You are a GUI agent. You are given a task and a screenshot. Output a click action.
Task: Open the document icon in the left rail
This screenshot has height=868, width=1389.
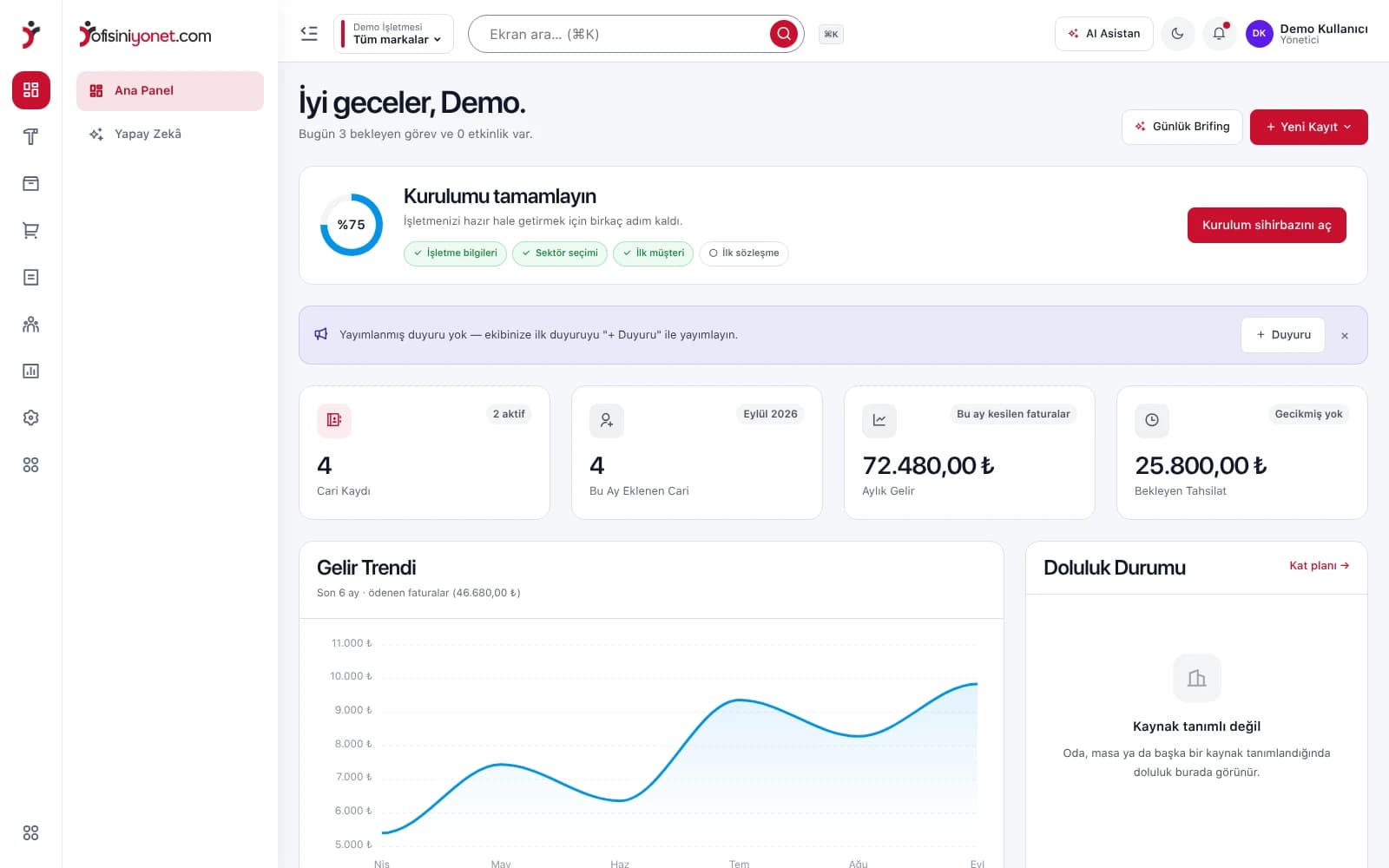pos(31,277)
